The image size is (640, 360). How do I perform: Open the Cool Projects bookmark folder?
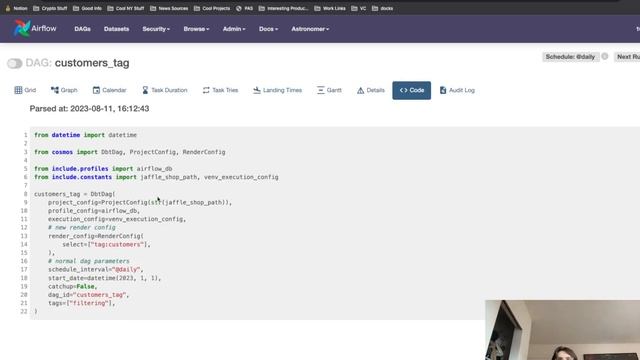pos(212,8)
